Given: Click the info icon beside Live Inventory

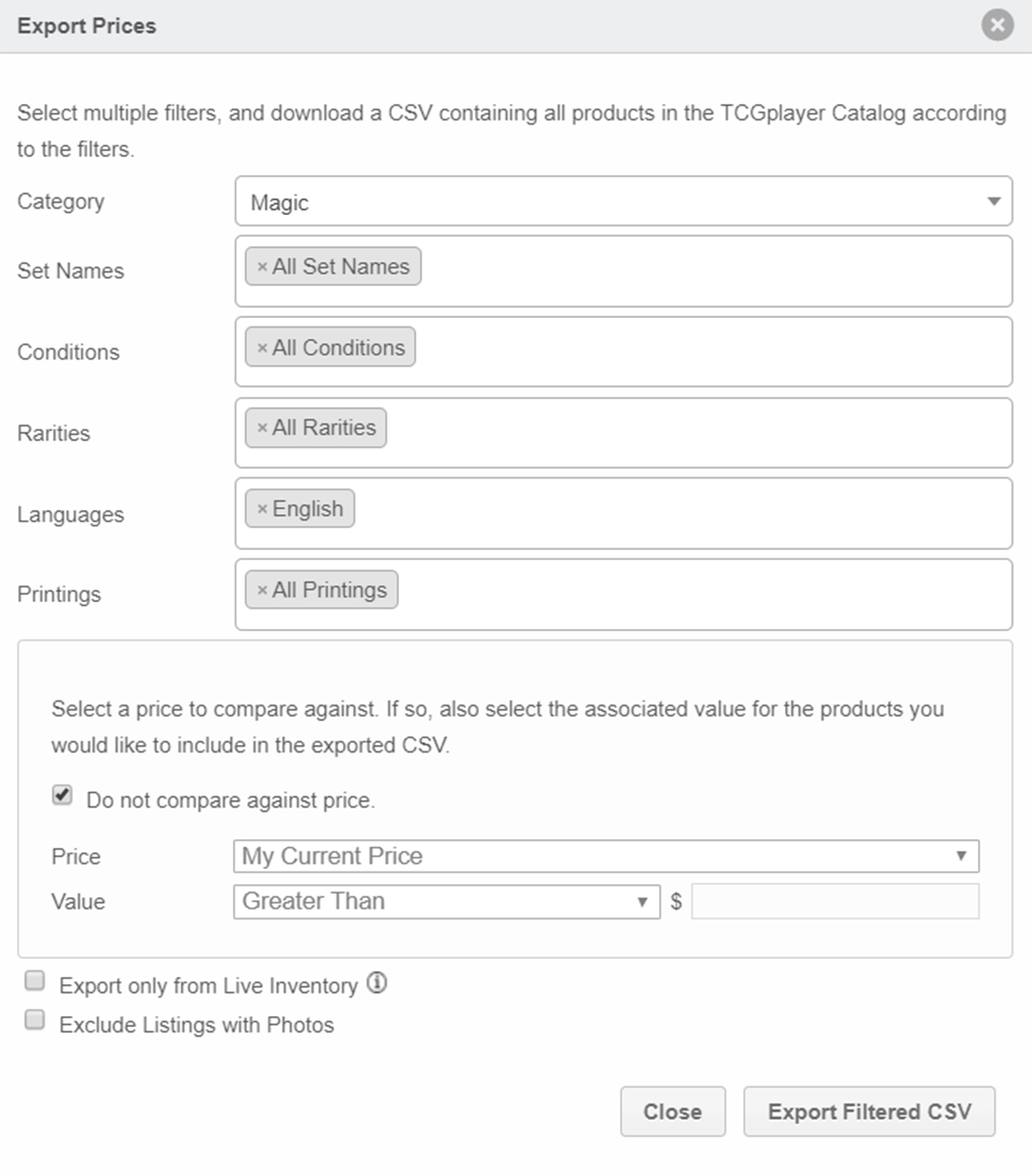Looking at the screenshot, I should (x=377, y=982).
